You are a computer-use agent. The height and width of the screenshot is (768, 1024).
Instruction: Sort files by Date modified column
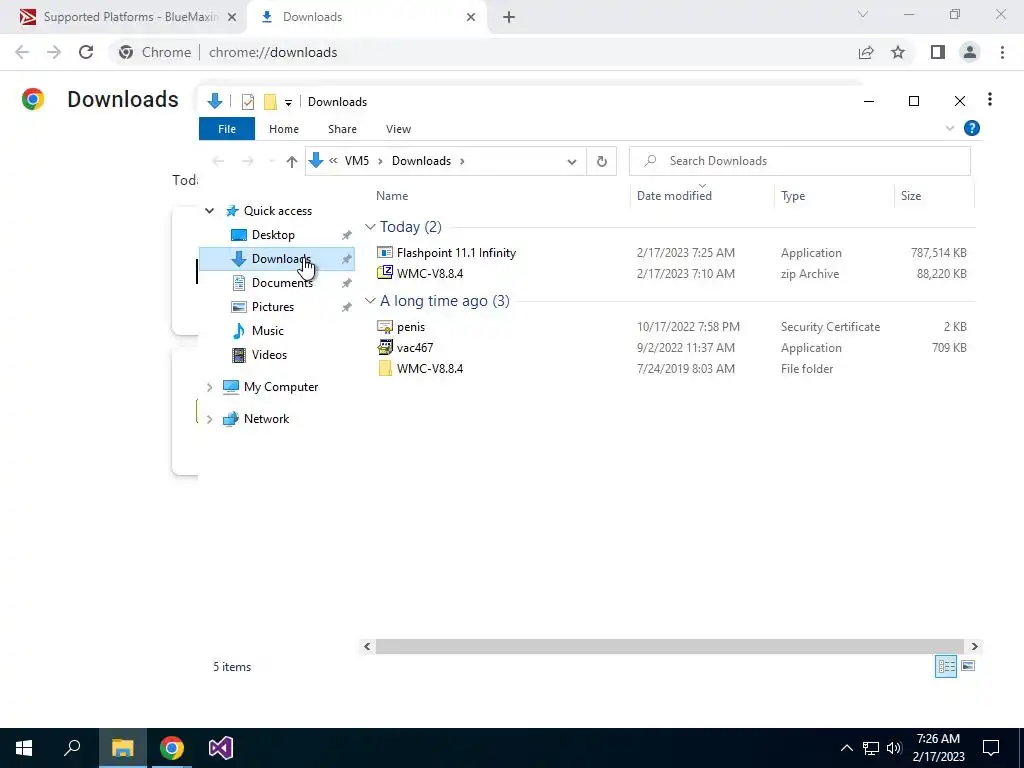pos(674,195)
